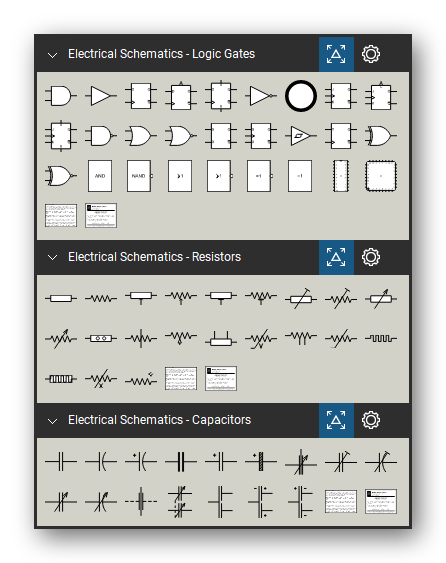Open Capacitors section gear settings
Image resolution: width=446 pixels, height=563 pixels.
click(371, 420)
